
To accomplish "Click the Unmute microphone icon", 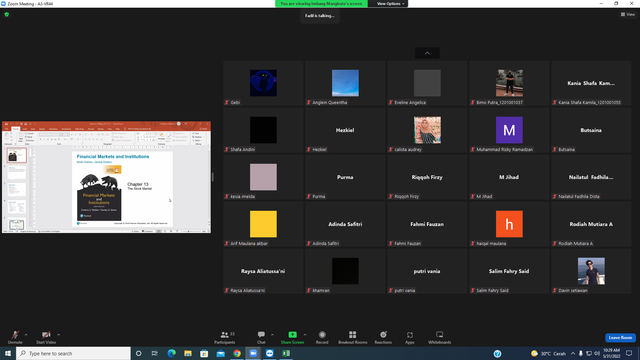I will [x=15, y=335].
